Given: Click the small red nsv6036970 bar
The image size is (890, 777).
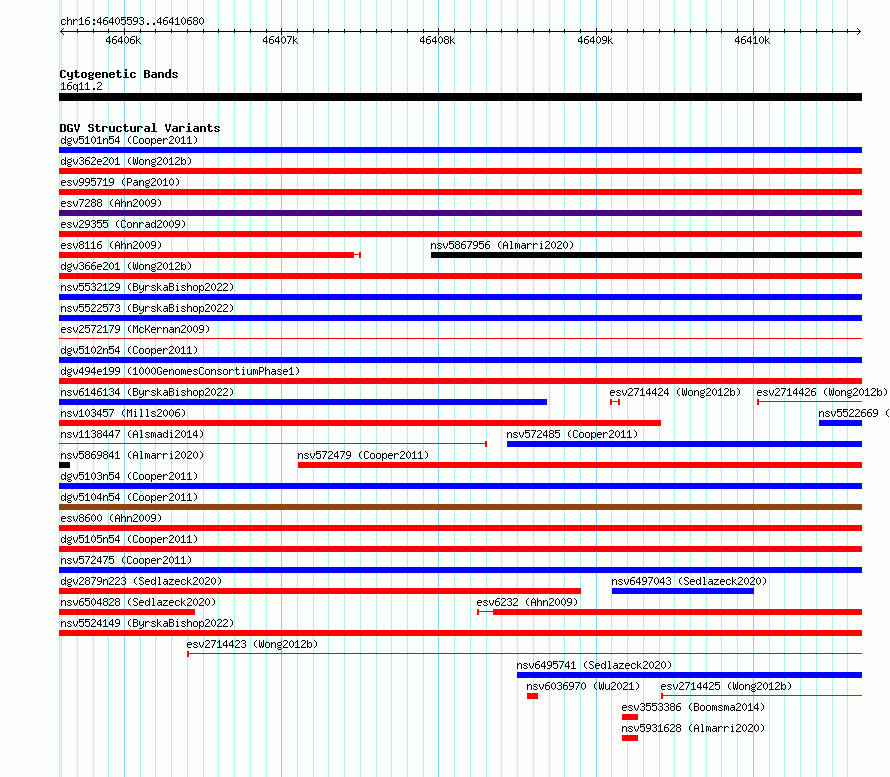Looking at the screenshot, I should point(532,696).
